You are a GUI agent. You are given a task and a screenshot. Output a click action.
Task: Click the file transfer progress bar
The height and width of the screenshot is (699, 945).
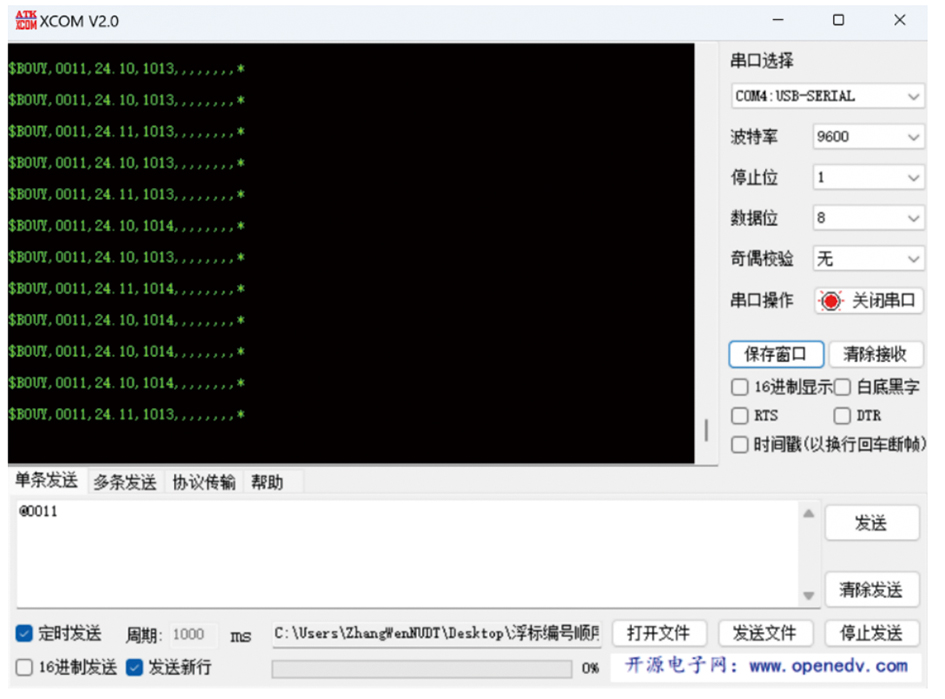[422, 668]
